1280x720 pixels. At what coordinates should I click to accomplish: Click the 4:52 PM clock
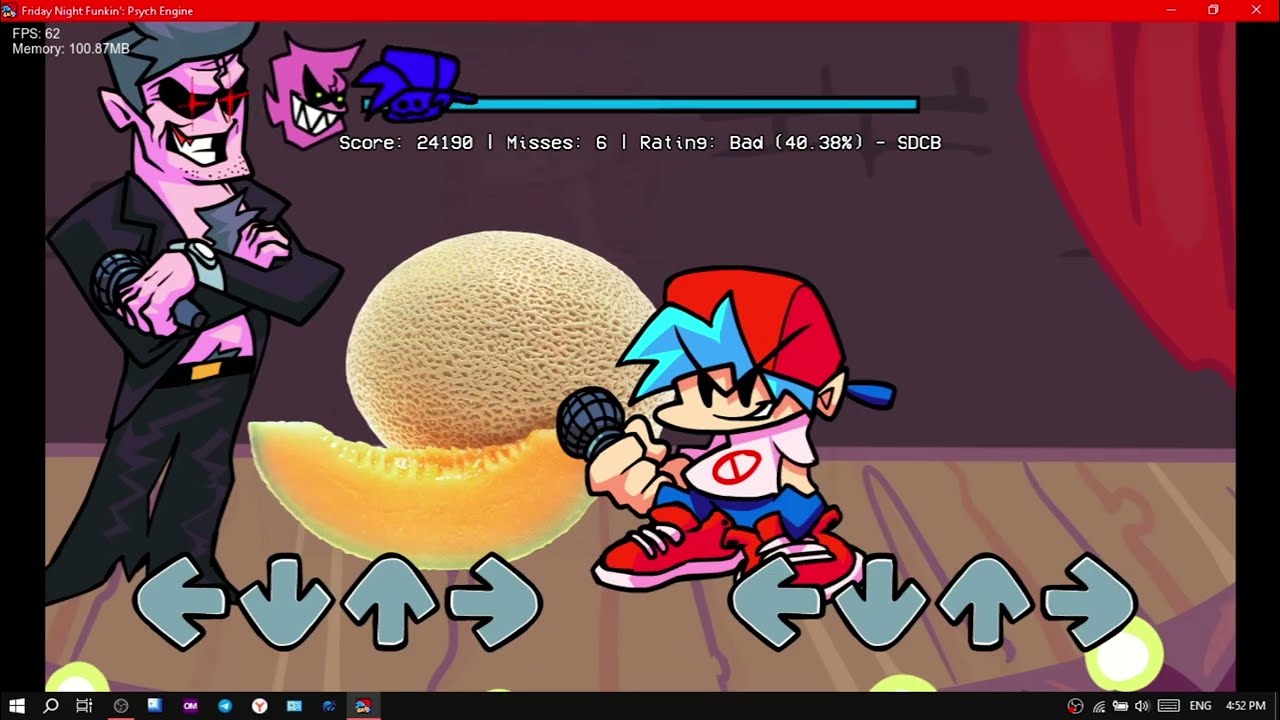click(1245, 706)
